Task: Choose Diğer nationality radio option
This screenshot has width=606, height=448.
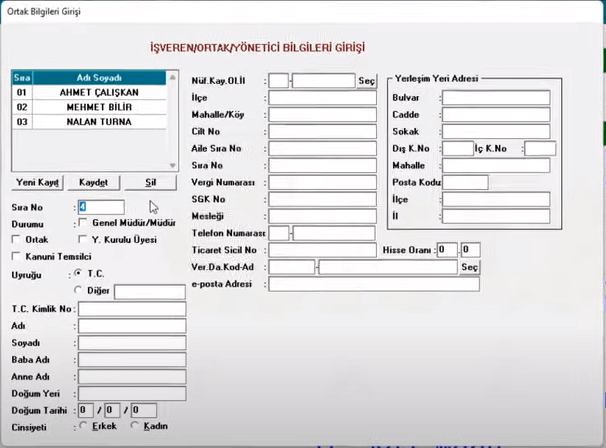Action: pyautogui.click(x=79, y=290)
